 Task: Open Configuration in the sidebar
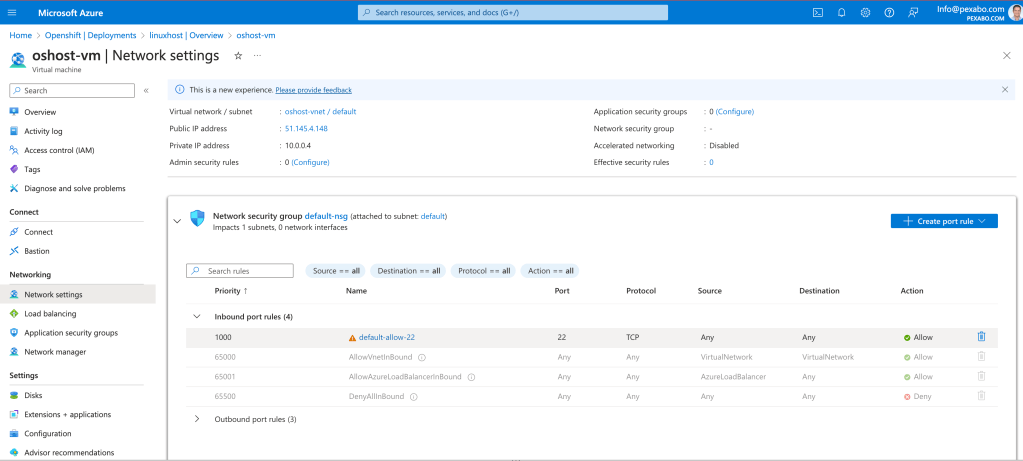[x=48, y=434]
